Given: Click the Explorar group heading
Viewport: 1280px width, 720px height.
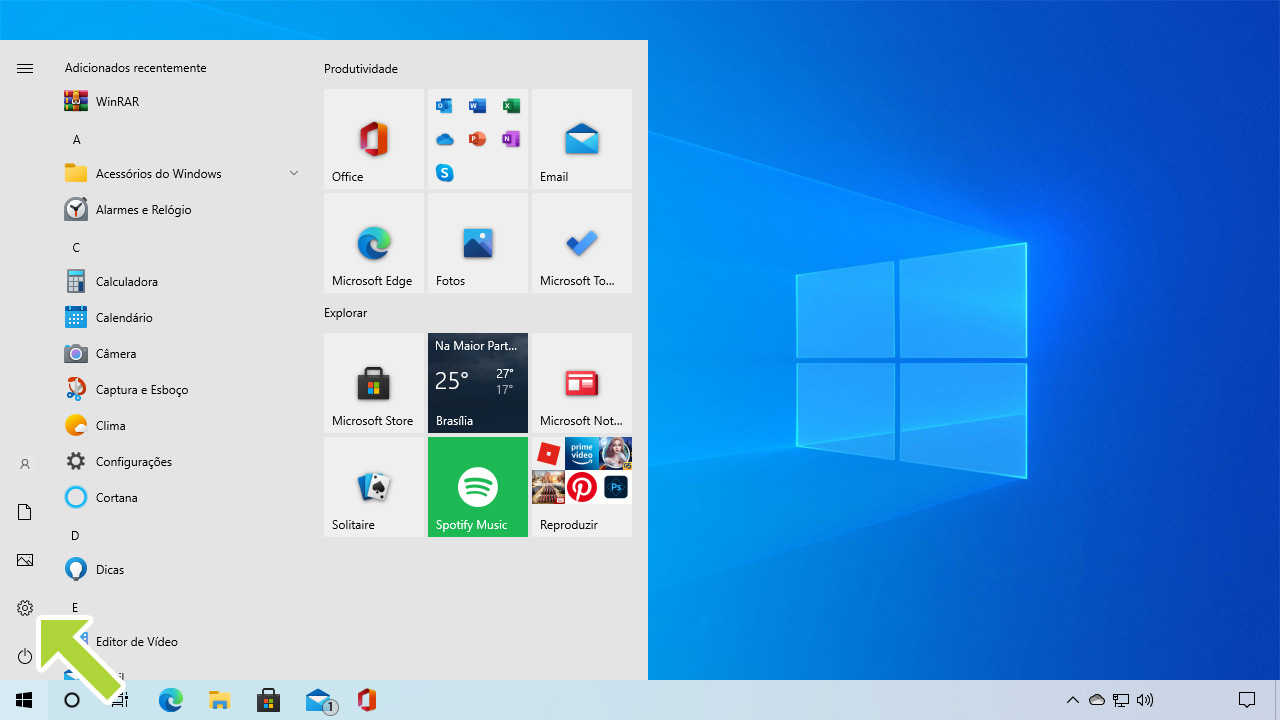Looking at the screenshot, I should [x=345, y=313].
